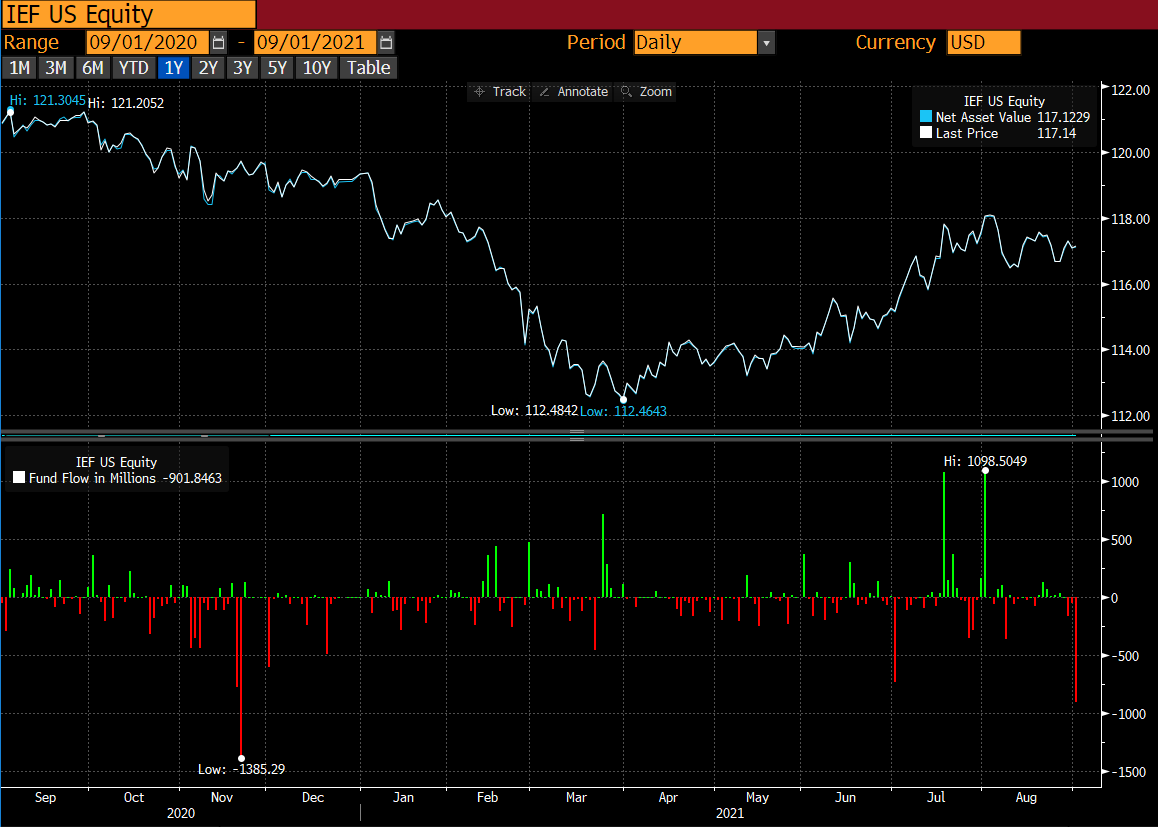Click the 2020 year label on time axis
1158x827 pixels.
click(x=181, y=813)
